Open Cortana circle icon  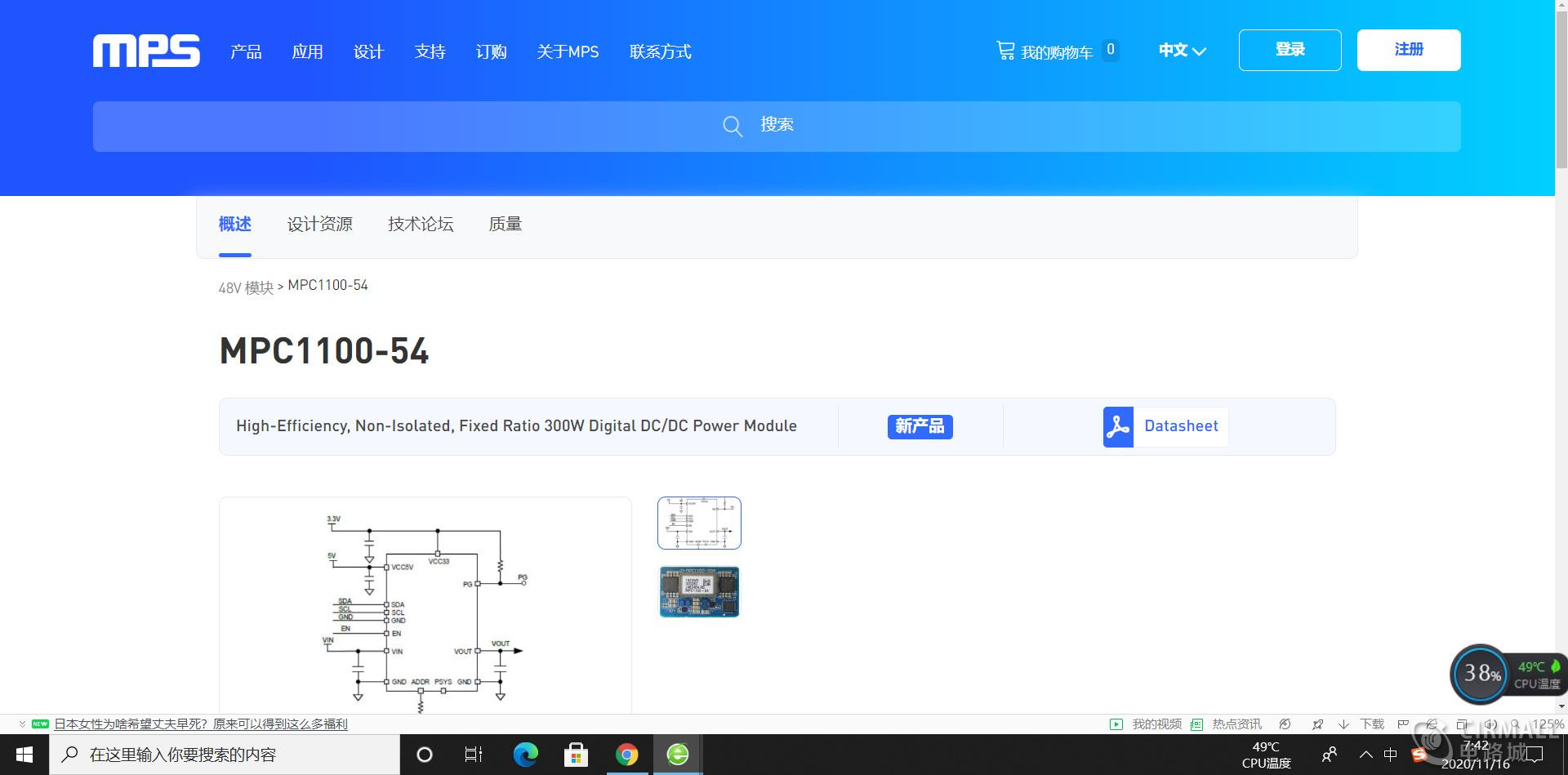tap(424, 755)
